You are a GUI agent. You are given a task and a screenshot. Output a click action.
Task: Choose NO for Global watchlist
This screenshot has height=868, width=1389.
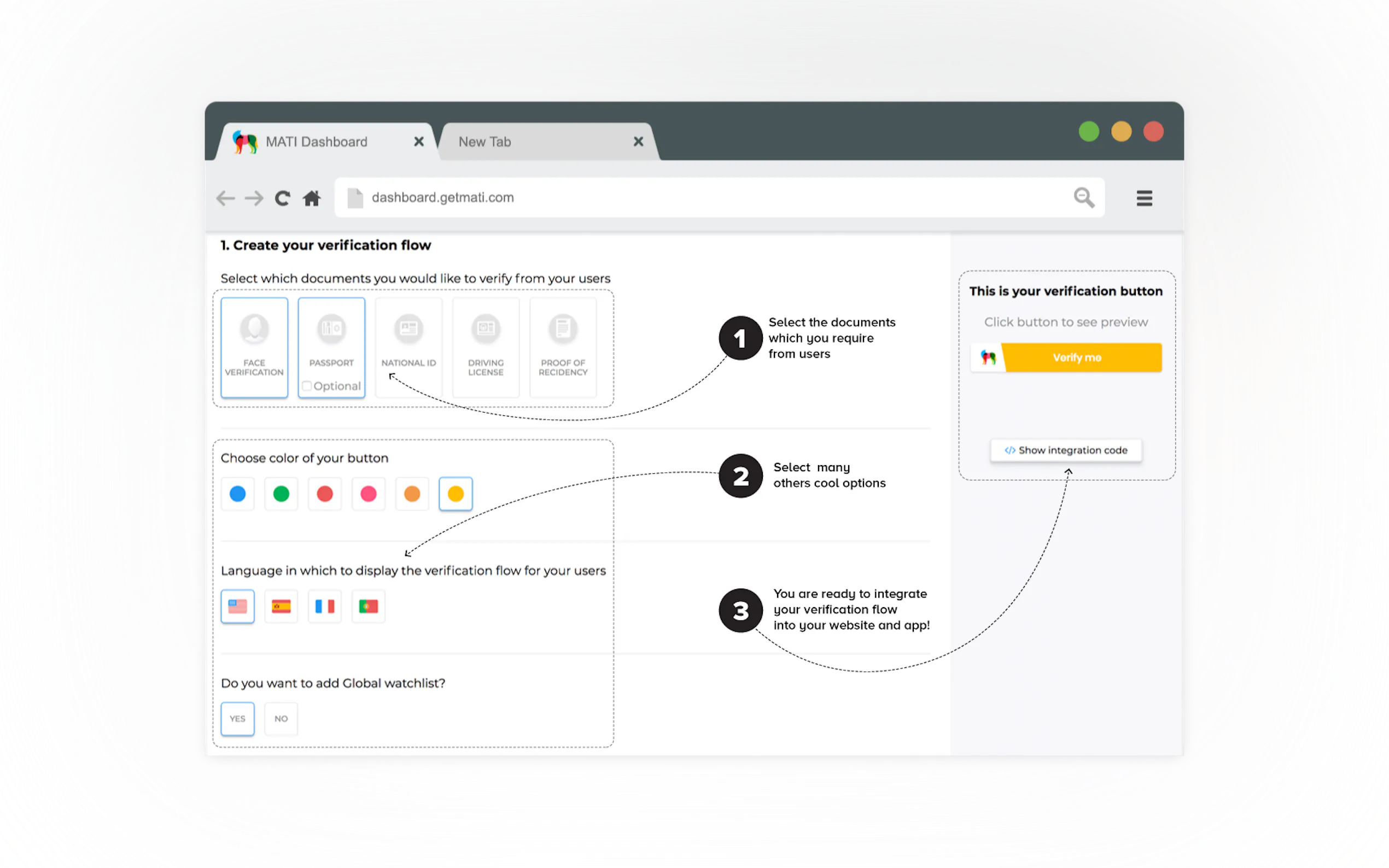coord(281,718)
